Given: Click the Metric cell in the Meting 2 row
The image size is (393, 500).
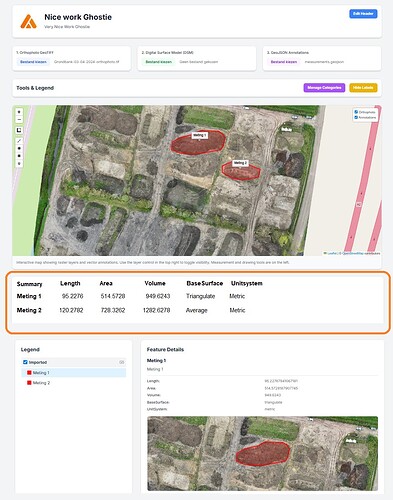Looking at the screenshot, I should click(x=237, y=310).
